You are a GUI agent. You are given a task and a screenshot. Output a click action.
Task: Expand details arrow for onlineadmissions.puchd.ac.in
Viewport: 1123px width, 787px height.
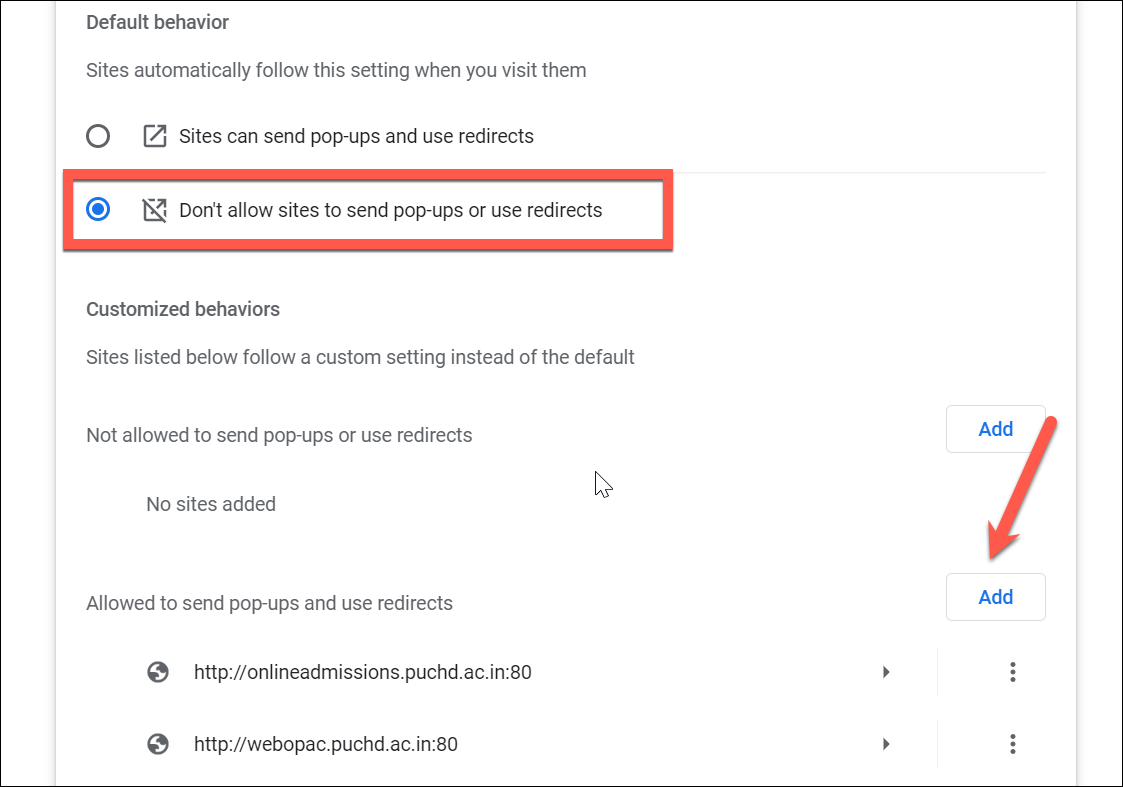click(886, 672)
